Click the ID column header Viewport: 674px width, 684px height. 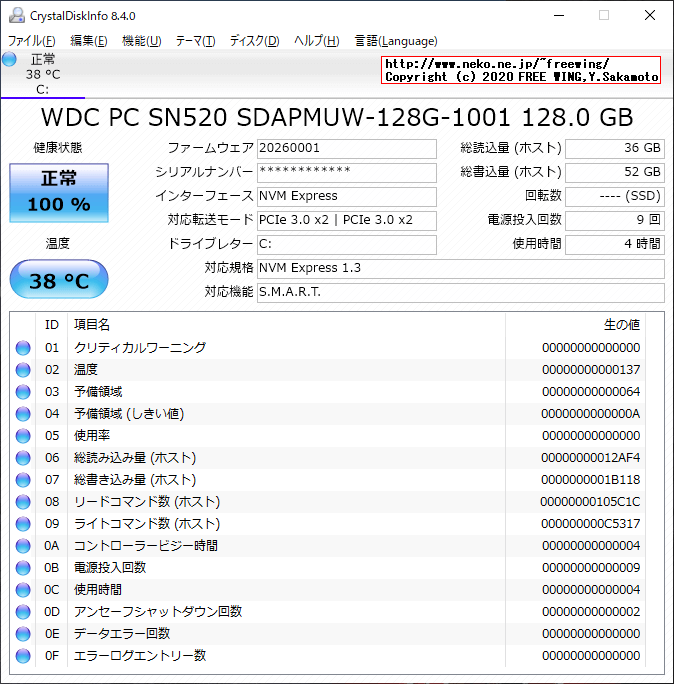click(x=51, y=325)
